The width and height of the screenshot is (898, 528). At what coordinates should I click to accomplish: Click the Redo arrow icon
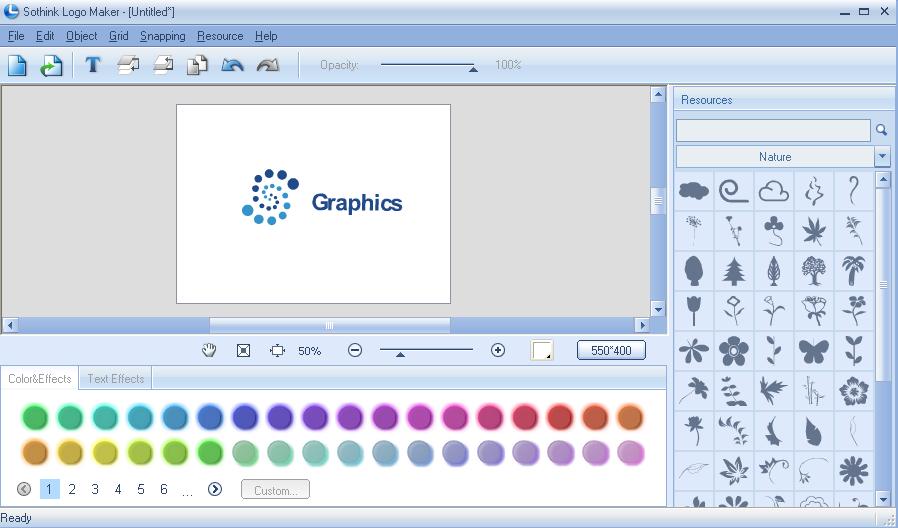[267, 65]
